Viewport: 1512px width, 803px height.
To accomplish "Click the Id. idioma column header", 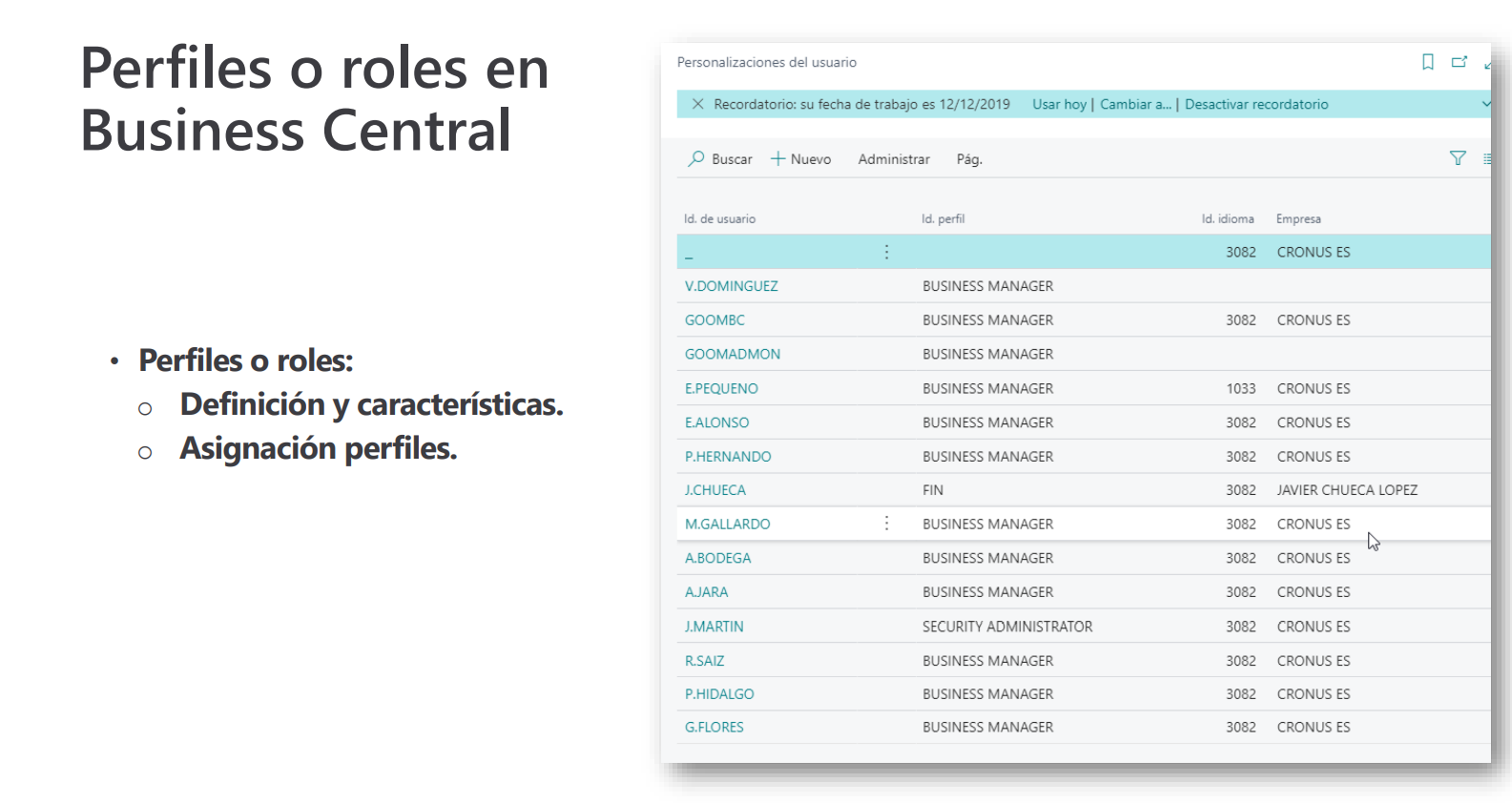I will tap(1228, 218).
